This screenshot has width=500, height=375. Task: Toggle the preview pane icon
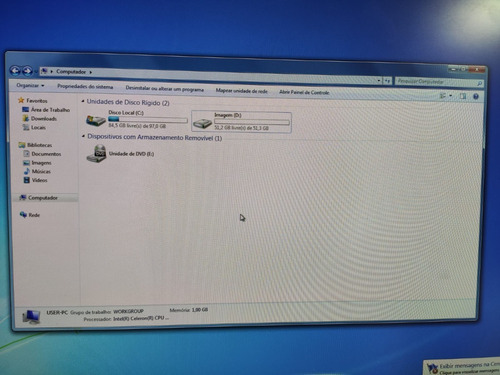(x=463, y=96)
